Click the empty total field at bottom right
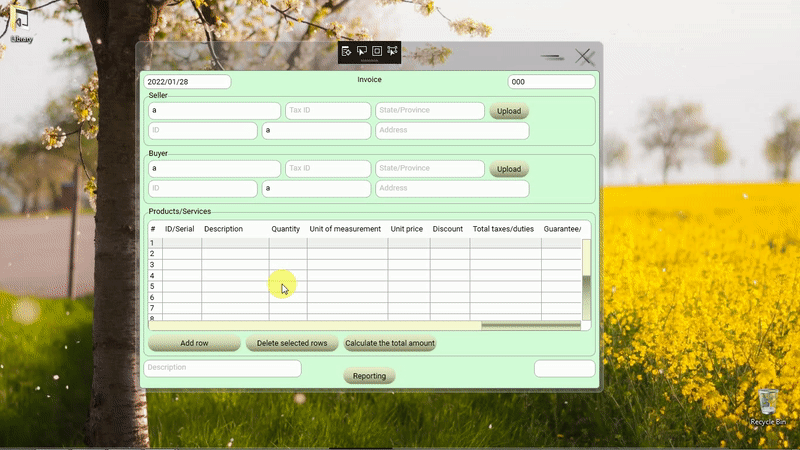This screenshot has height=450, width=800. point(565,368)
